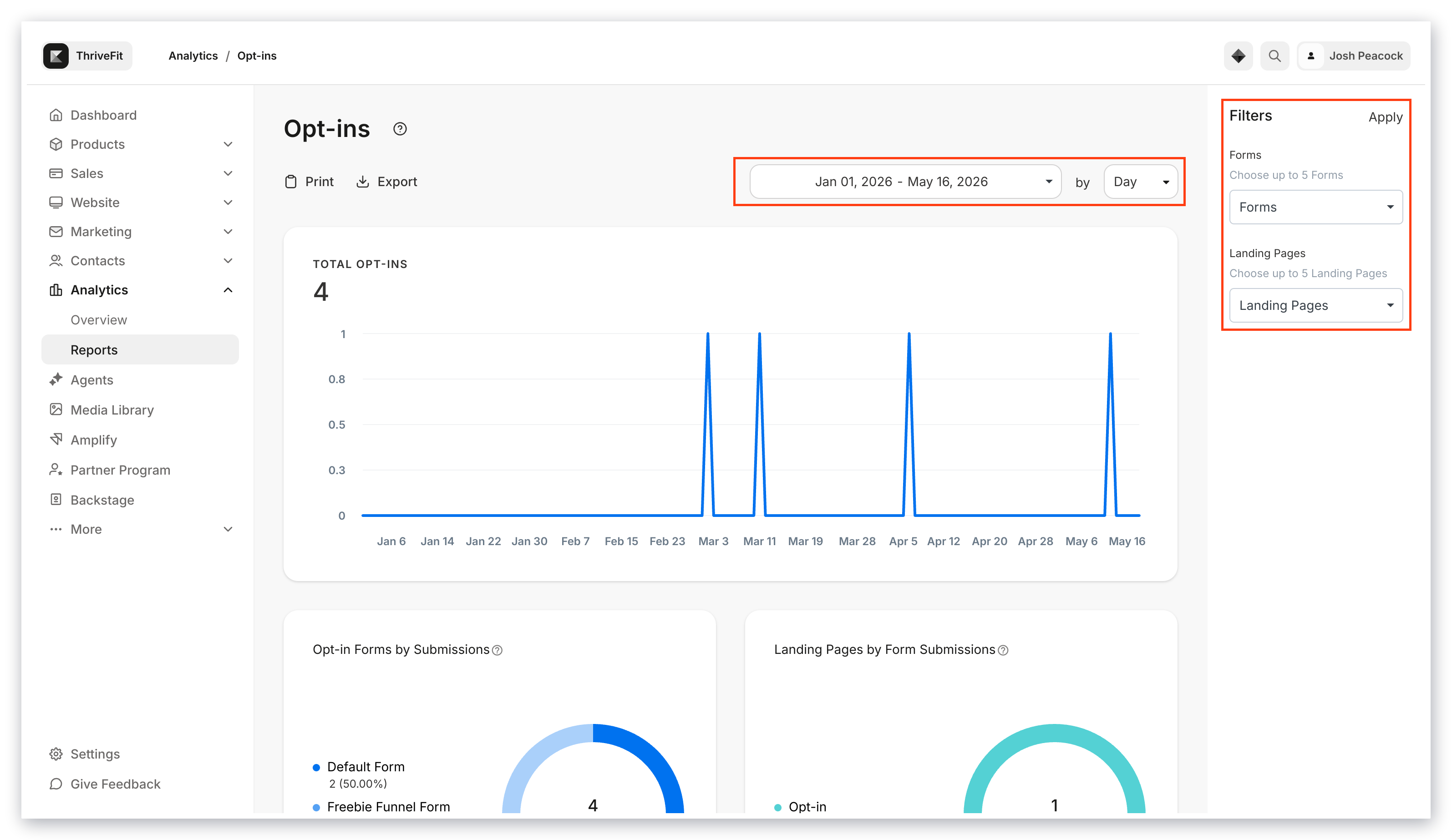
Task: Click the Export button label
Action: [397, 182]
